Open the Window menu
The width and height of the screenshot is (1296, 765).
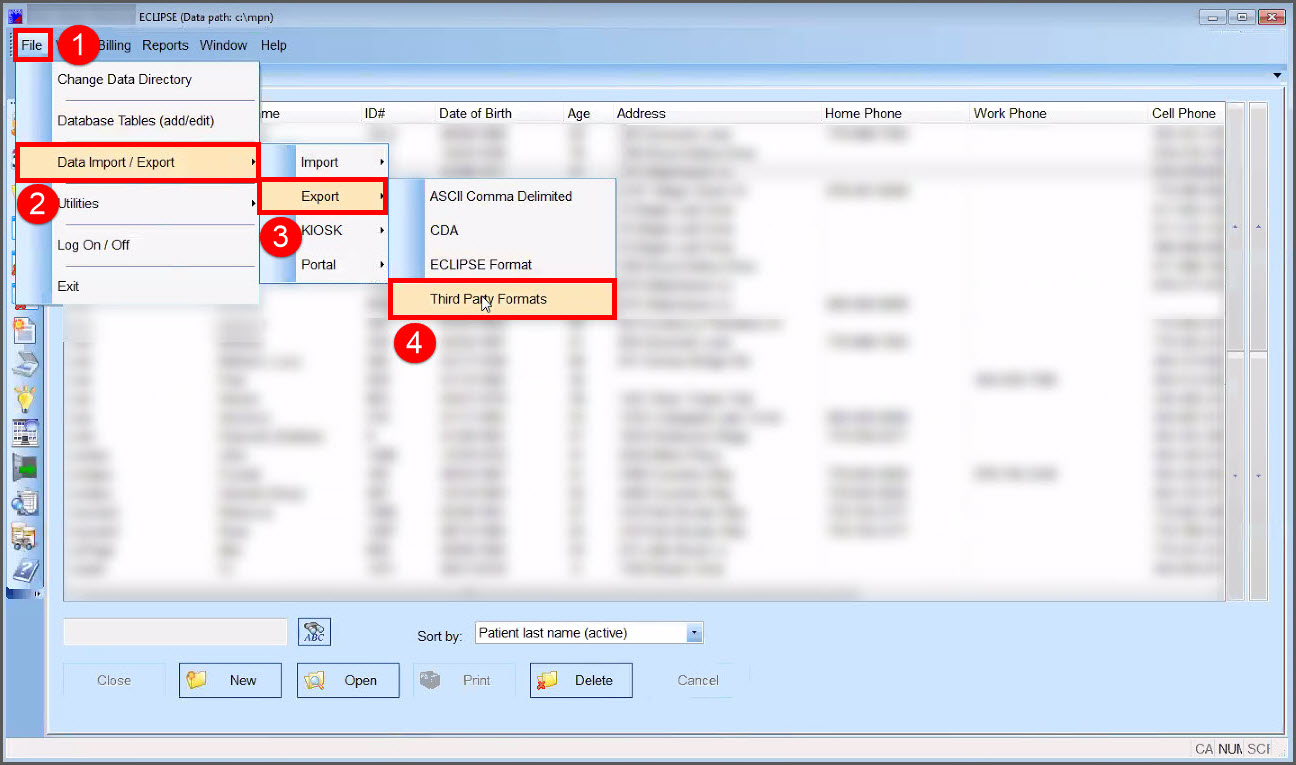(223, 45)
